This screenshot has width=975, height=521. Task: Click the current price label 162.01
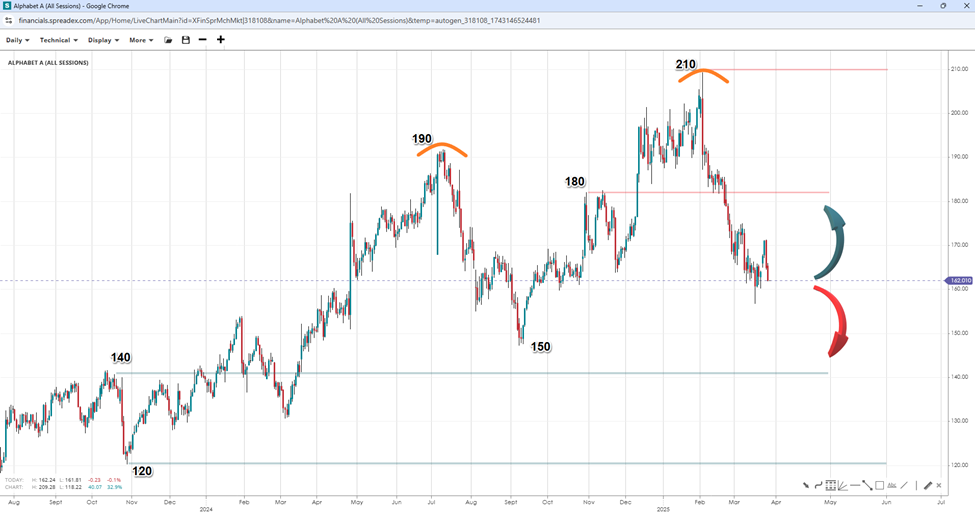click(x=958, y=281)
